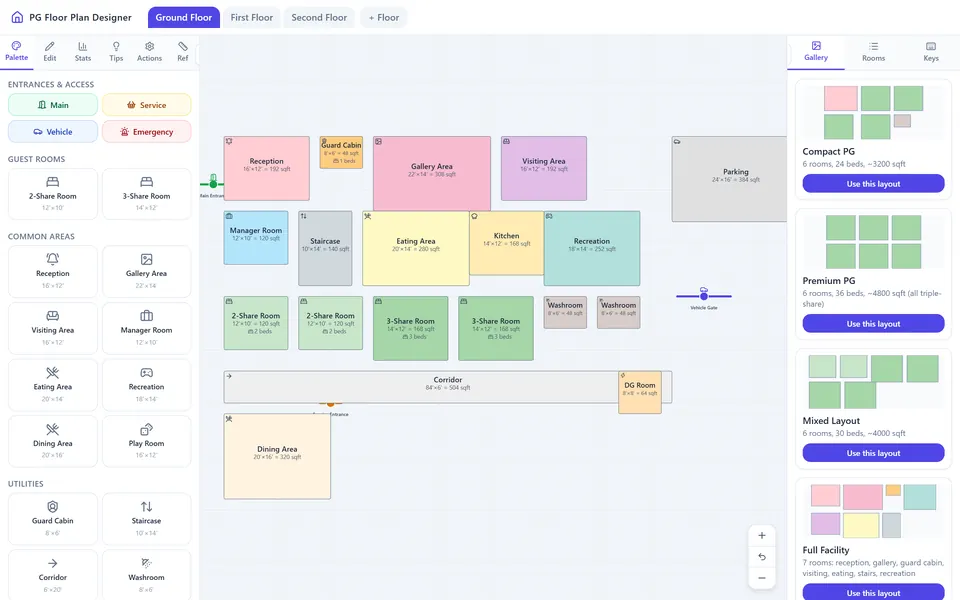Select the Palette tab
960x600 pixels.
pos(17,51)
